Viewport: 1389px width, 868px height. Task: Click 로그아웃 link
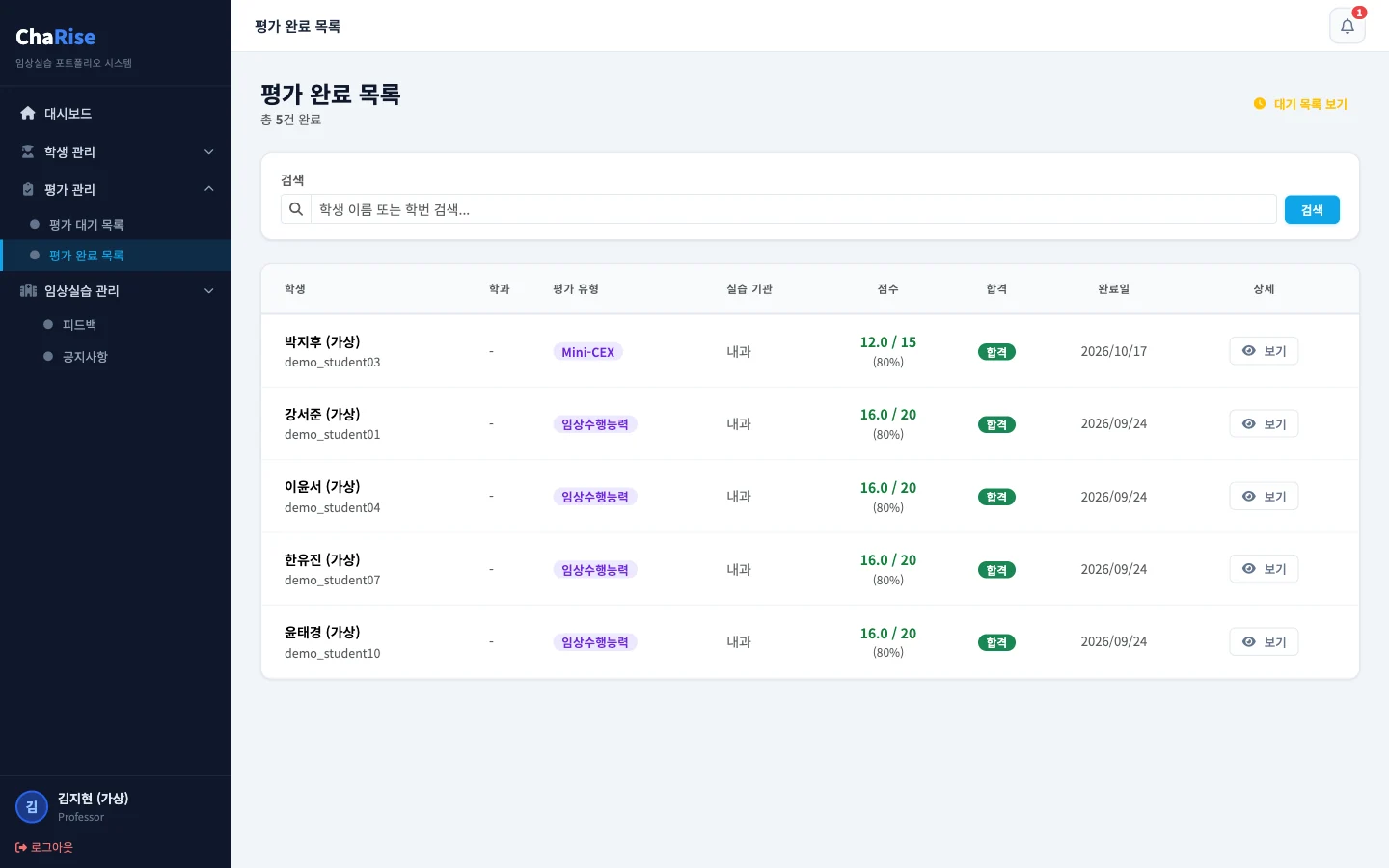coord(44,847)
